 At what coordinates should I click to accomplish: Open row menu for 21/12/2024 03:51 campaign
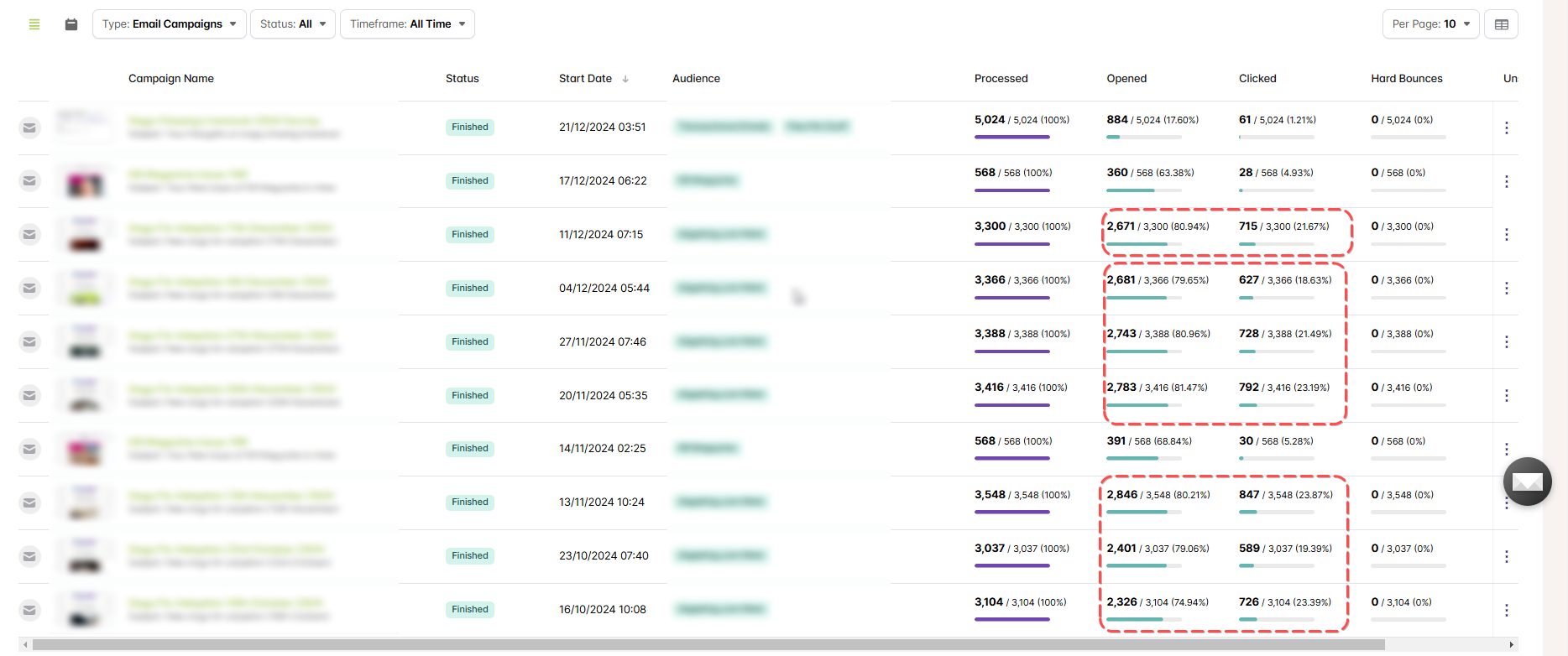tap(1507, 128)
